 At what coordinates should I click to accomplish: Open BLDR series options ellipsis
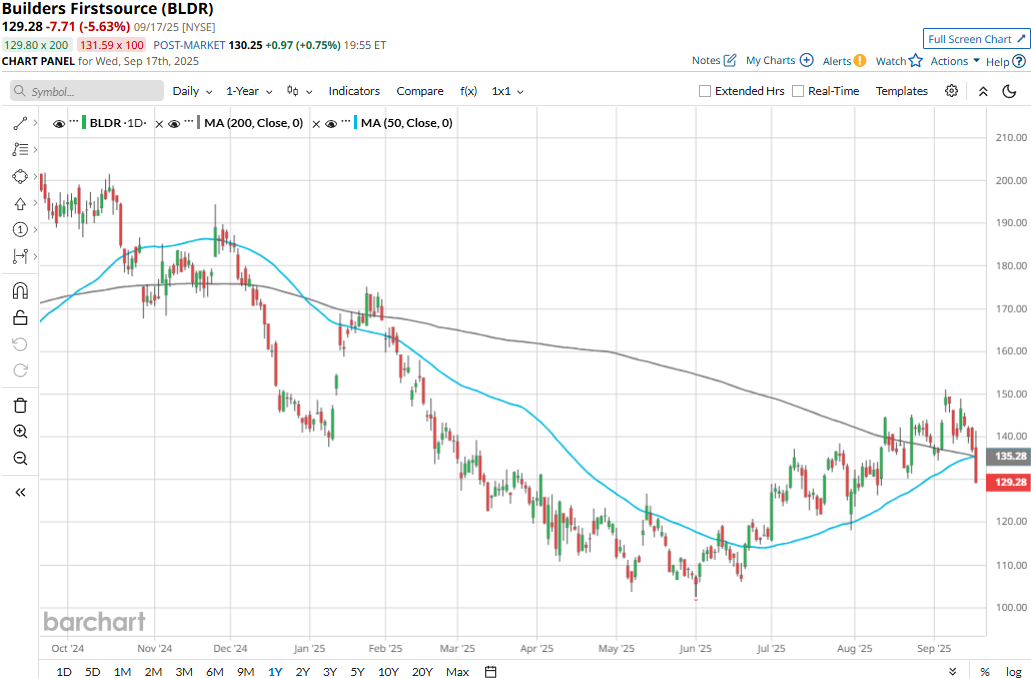pyautogui.click(x=74, y=122)
